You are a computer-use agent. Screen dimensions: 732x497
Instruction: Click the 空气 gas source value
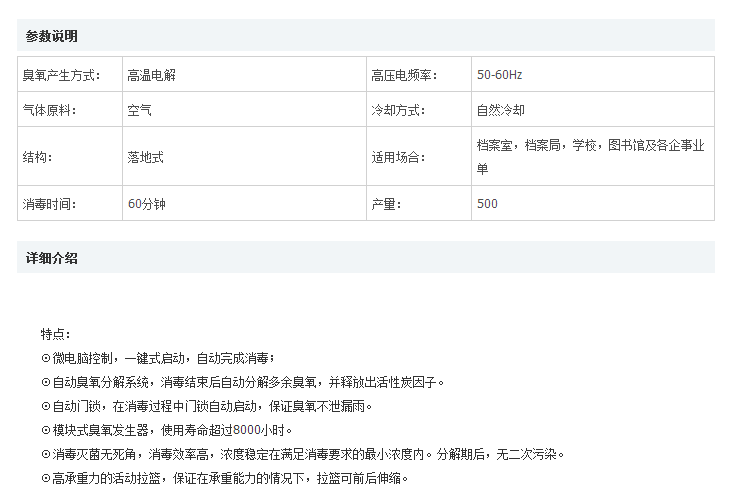[x=139, y=110]
